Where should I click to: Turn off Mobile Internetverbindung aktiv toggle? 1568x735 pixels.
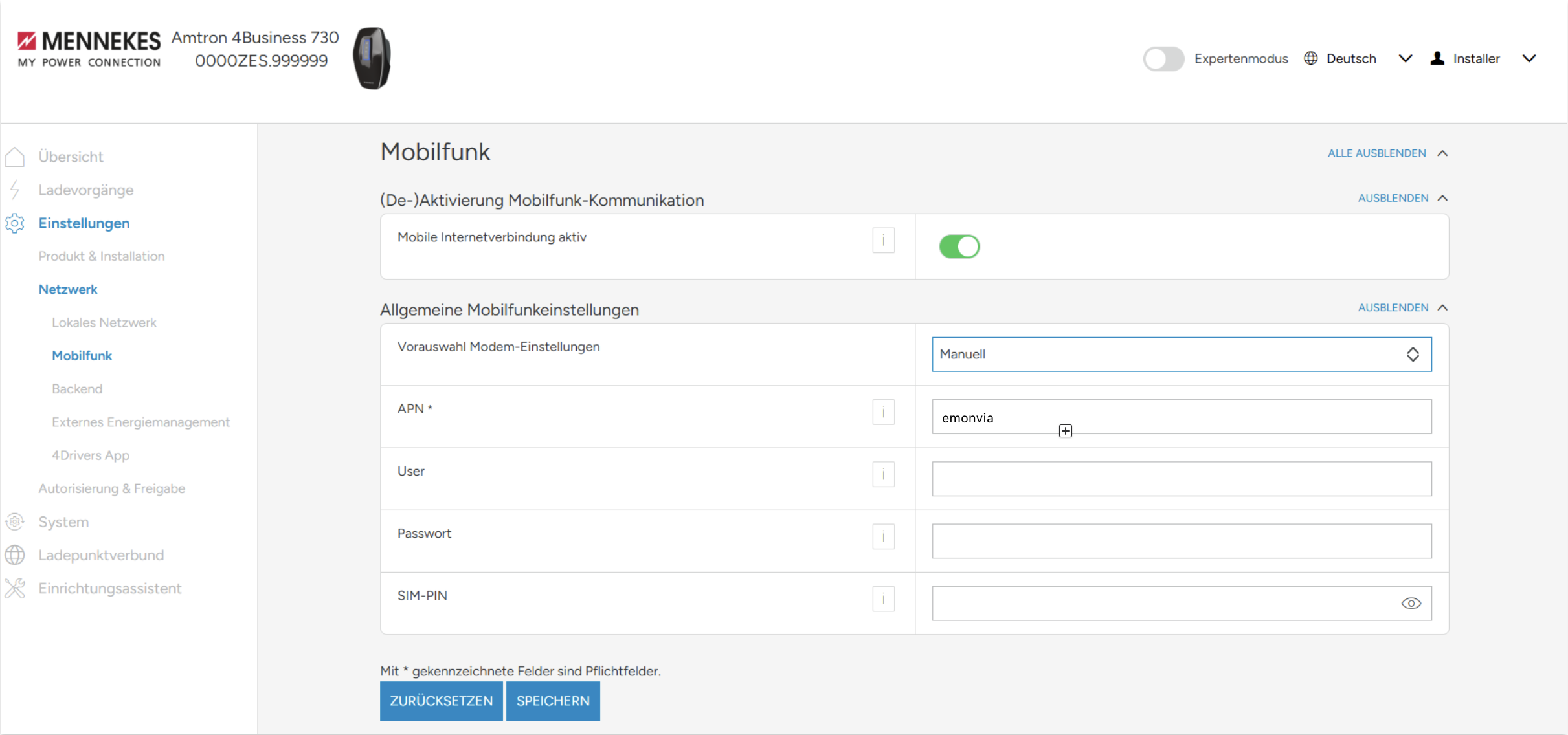tap(959, 247)
